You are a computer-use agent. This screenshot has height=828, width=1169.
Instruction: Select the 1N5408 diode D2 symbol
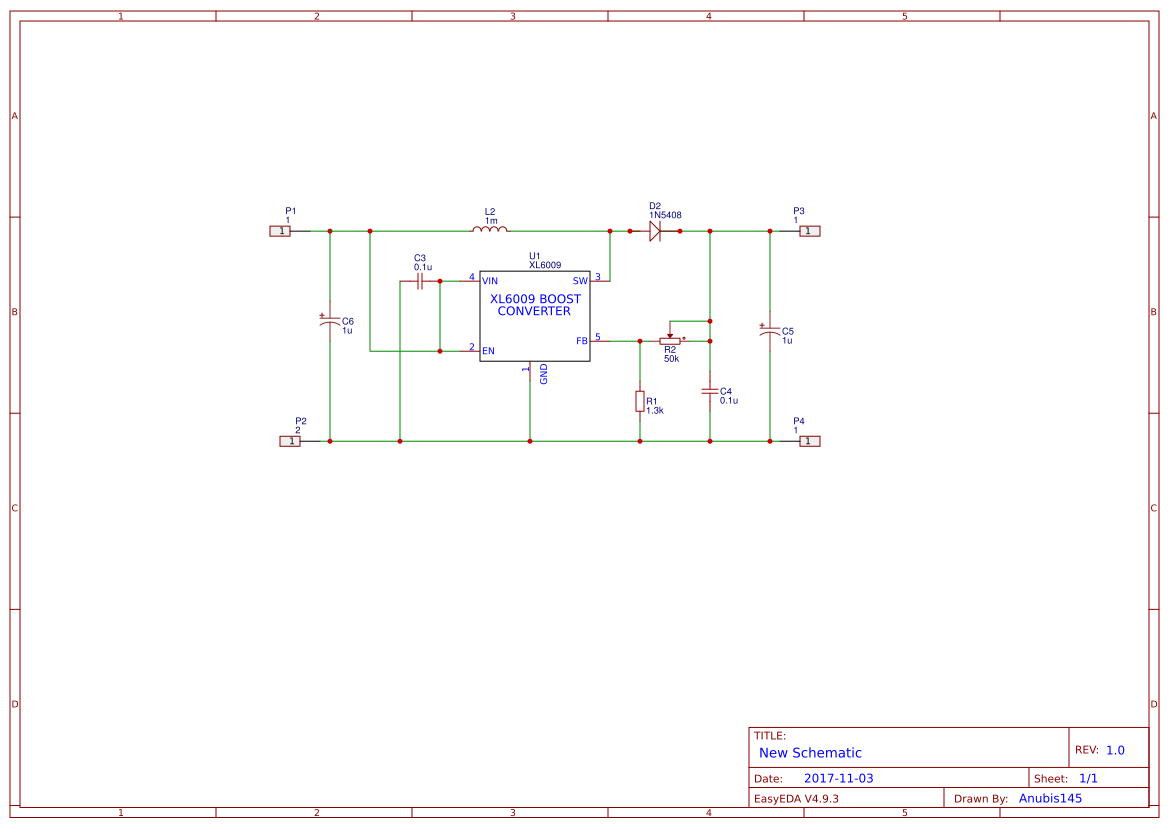657,230
